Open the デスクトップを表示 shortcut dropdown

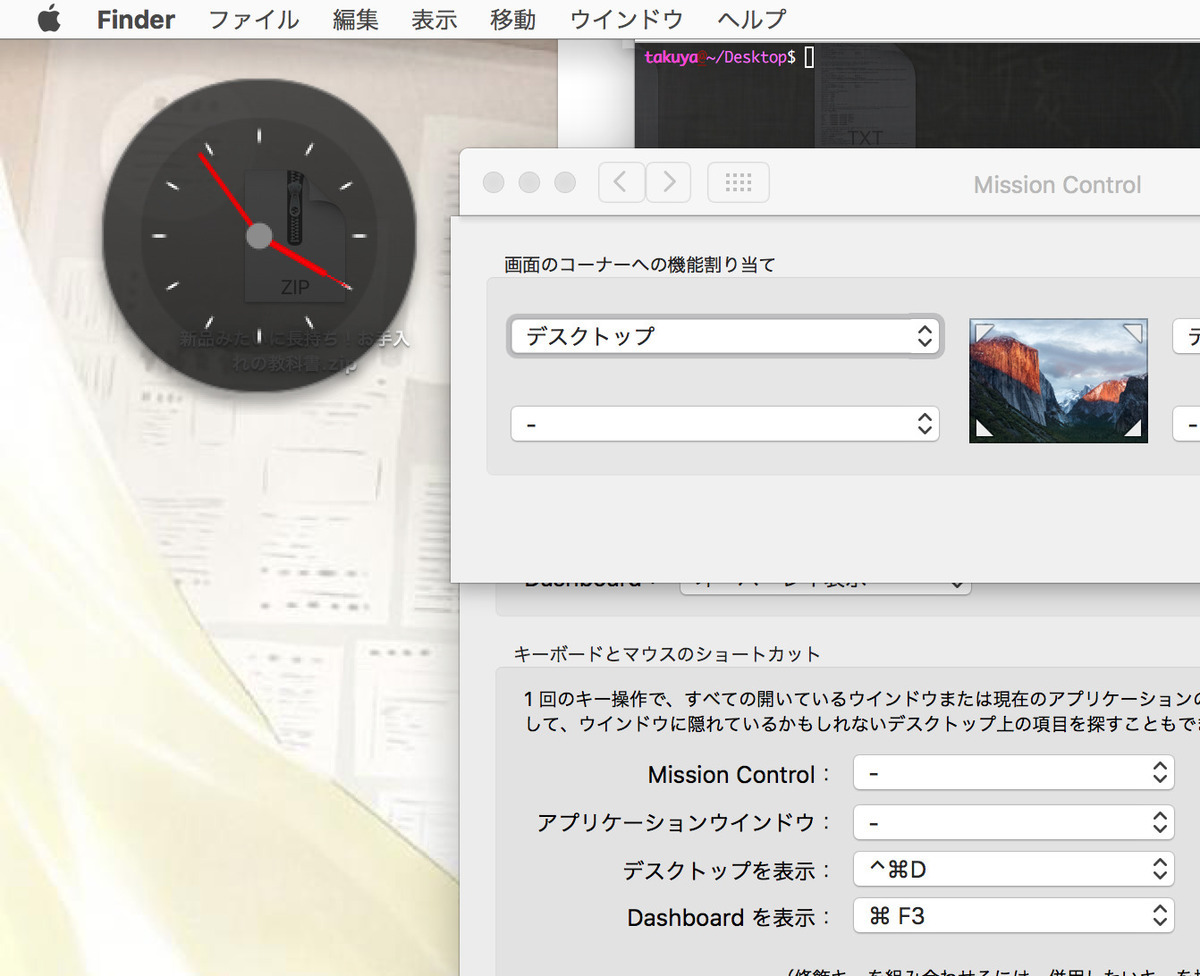click(1013, 869)
